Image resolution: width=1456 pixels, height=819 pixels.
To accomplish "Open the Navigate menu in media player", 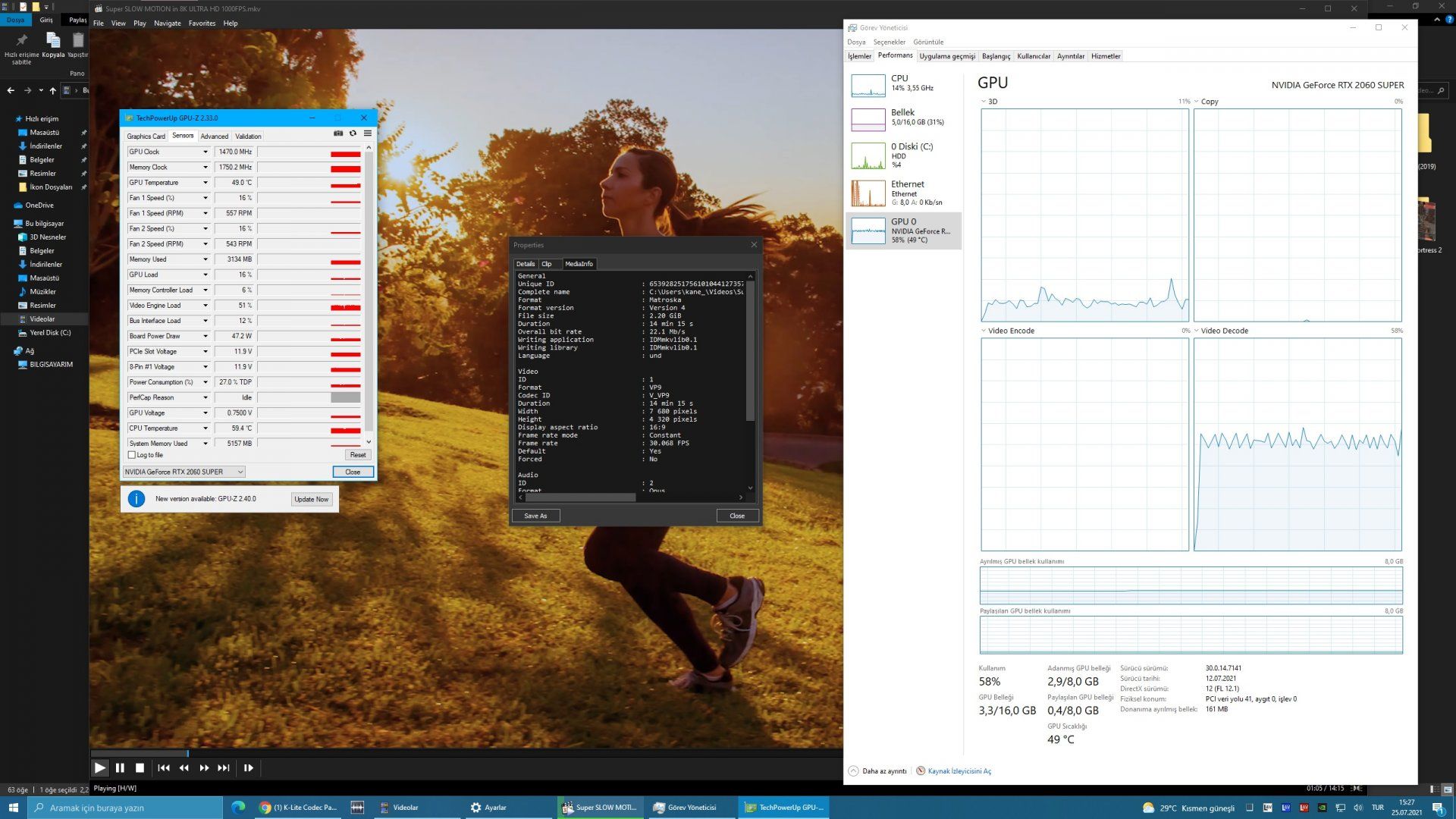I will coord(167,24).
